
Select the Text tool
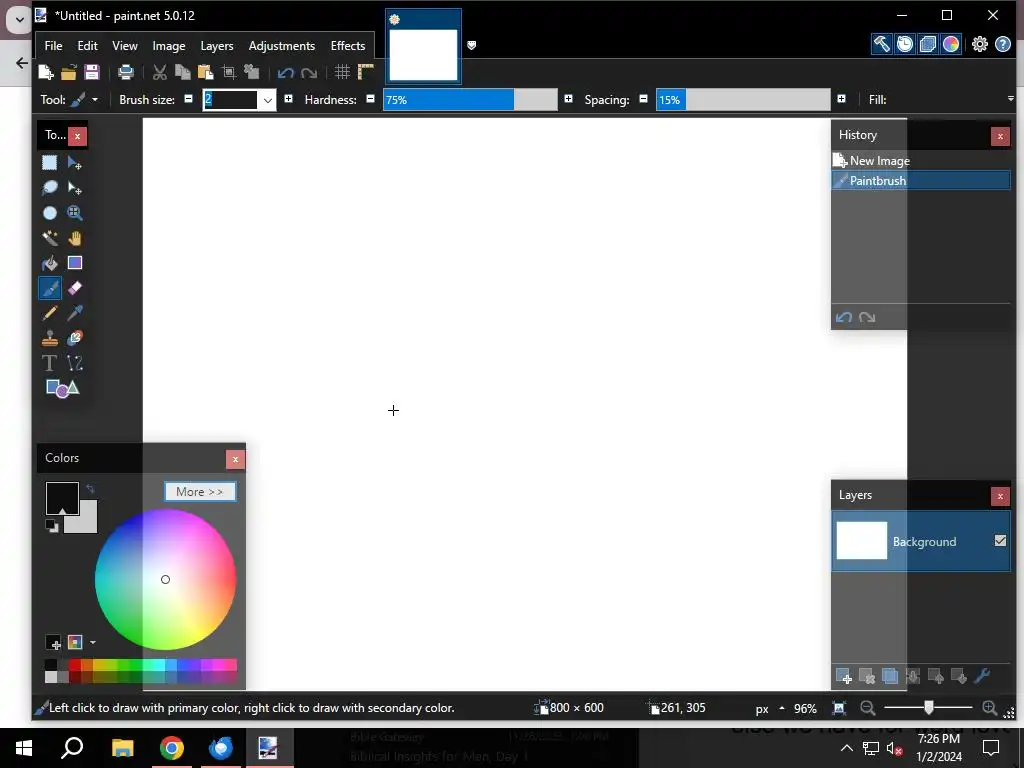(50, 363)
